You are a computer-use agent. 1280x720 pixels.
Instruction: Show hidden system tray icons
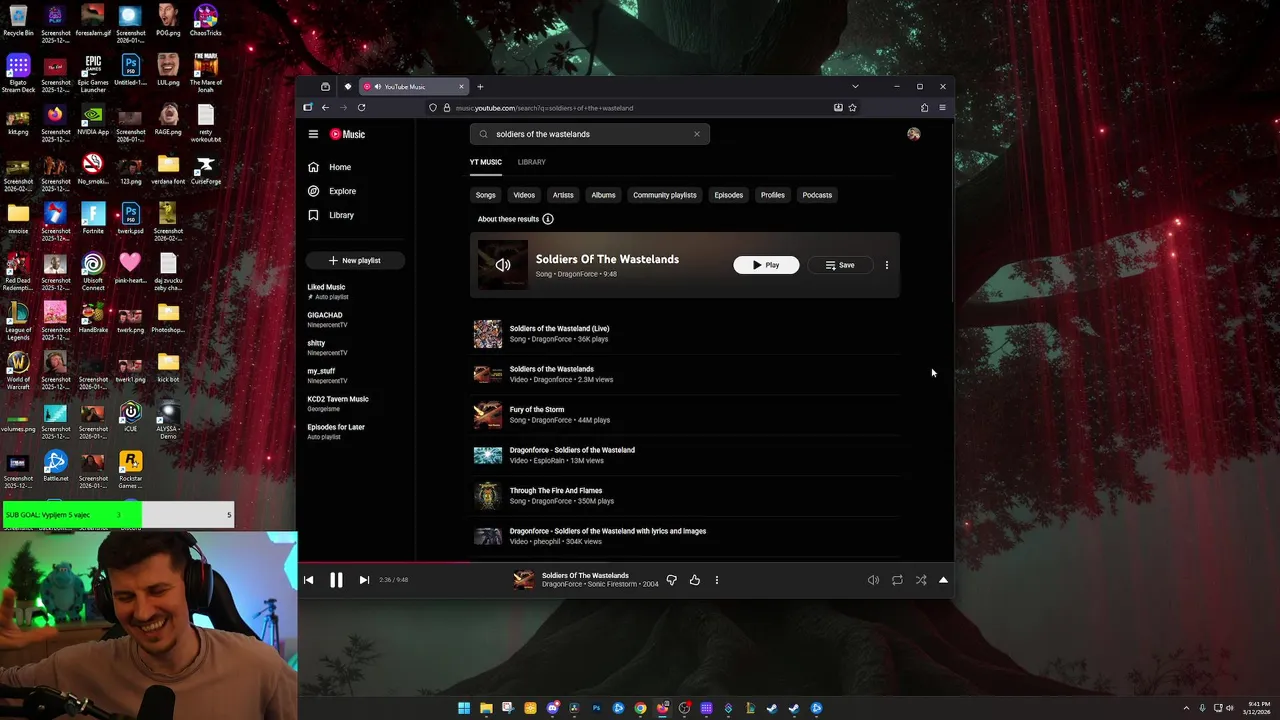(x=1186, y=708)
